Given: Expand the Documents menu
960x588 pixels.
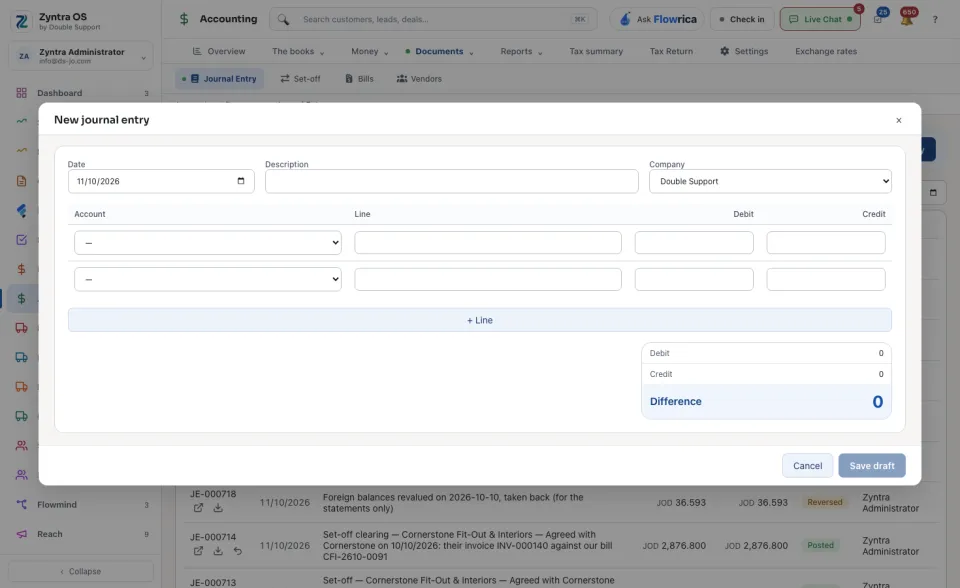Looking at the screenshot, I should pos(440,51).
